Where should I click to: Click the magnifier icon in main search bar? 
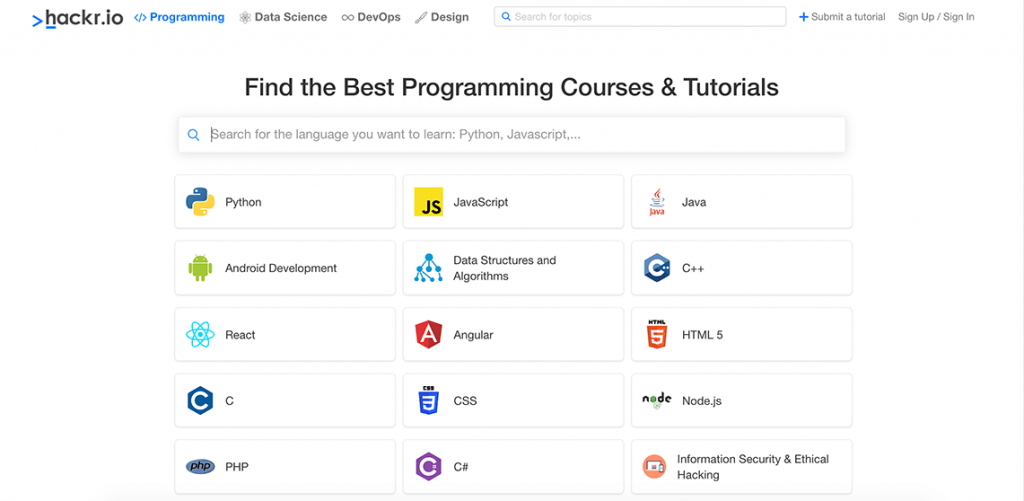193,135
